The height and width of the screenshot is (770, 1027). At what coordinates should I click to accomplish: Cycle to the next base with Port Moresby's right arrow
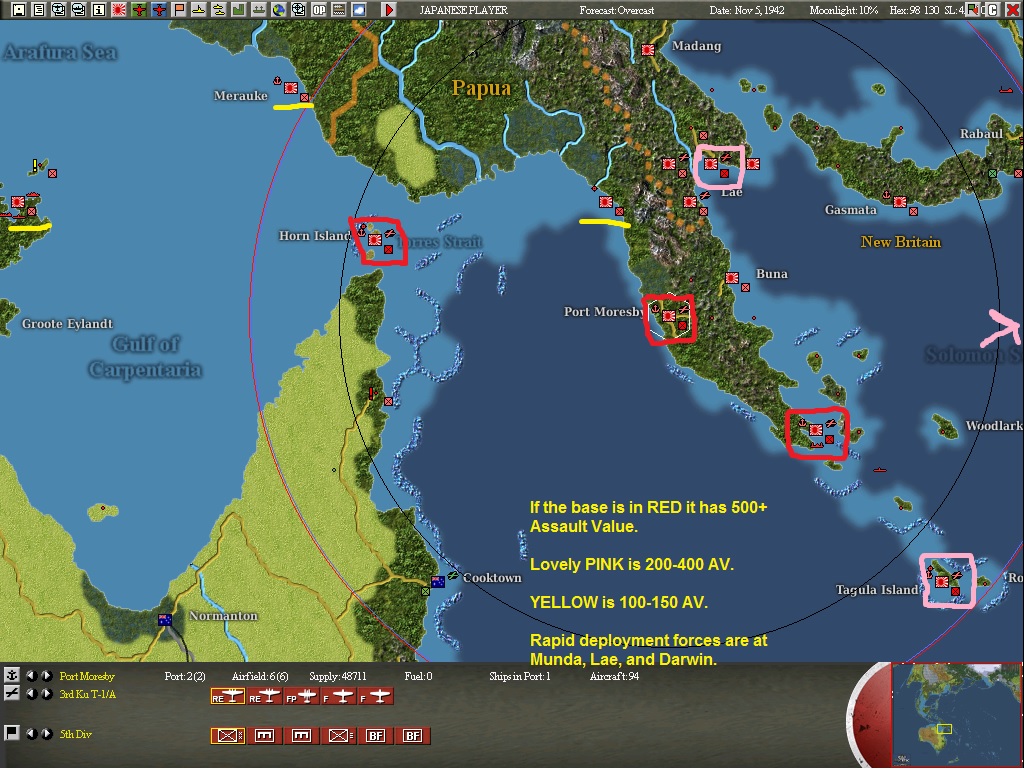point(47,677)
